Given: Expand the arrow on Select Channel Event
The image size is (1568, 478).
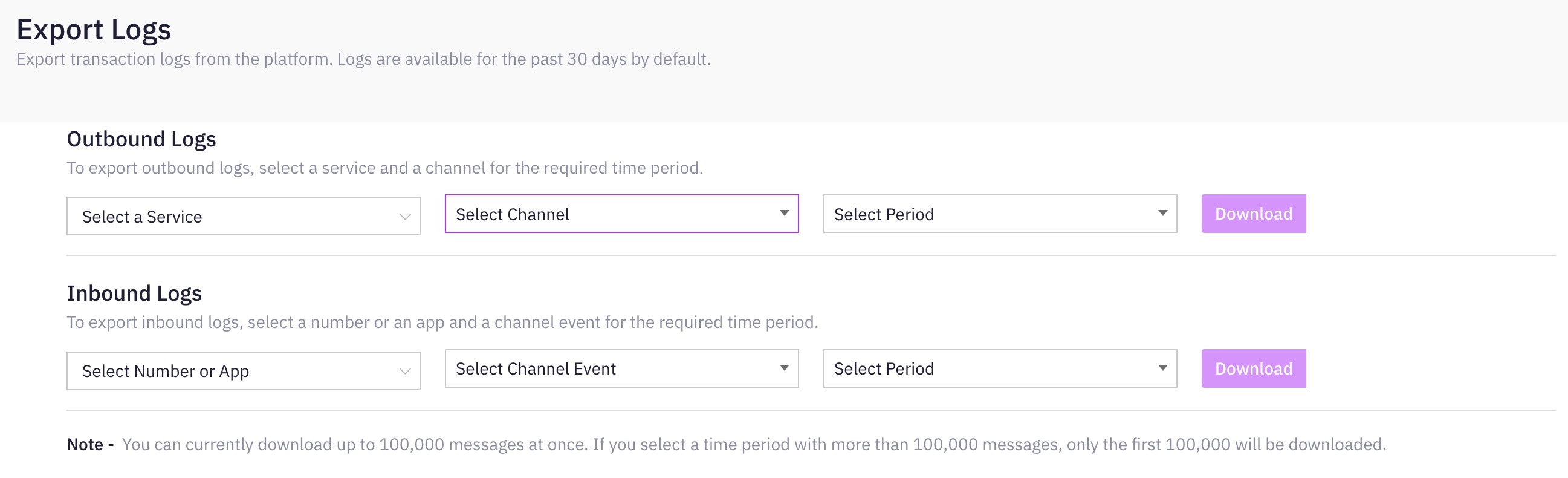Looking at the screenshot, I should pos(785,368).
